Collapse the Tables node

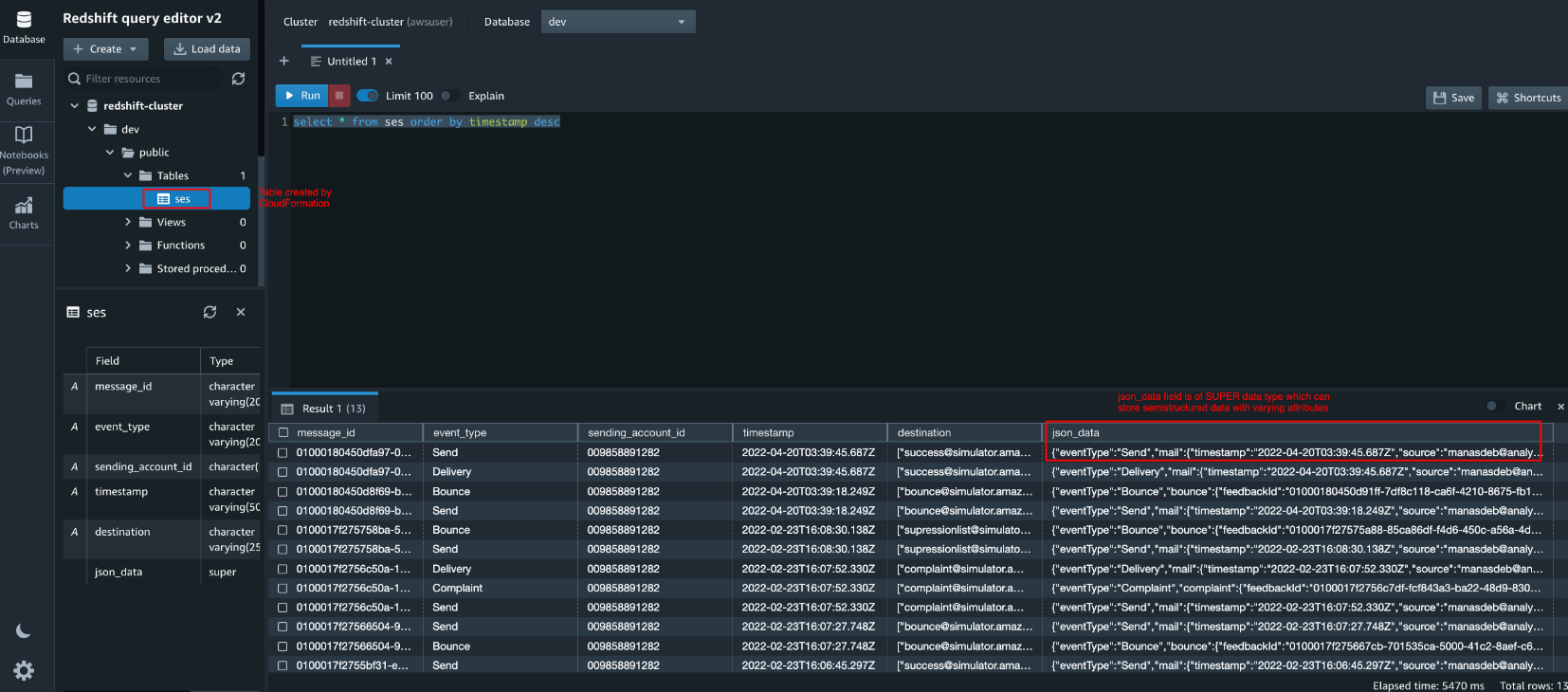(x=128, y=175)
